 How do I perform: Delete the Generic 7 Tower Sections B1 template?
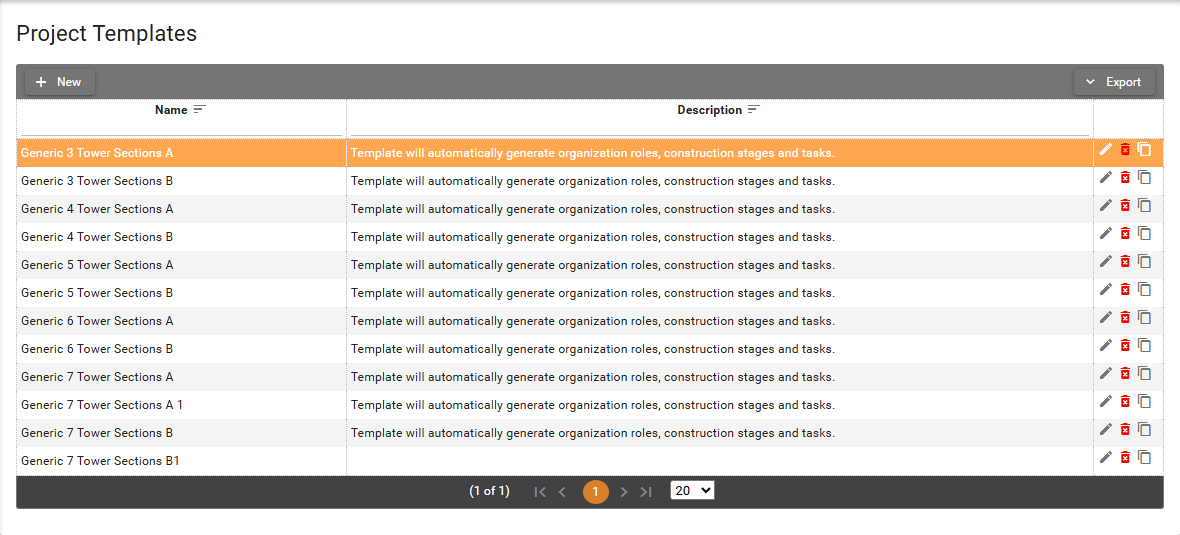point(1125,457)
